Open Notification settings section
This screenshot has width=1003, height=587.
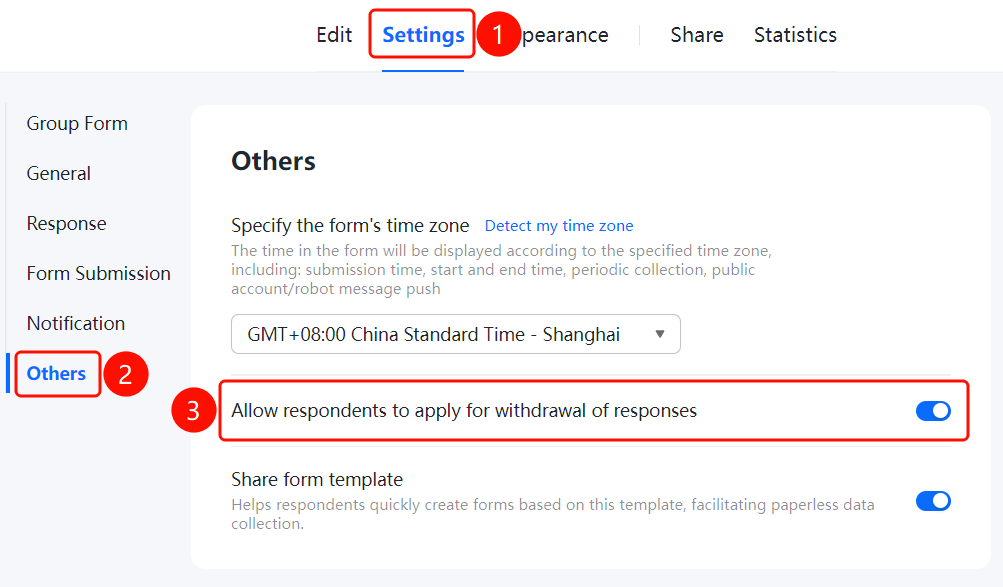75,323
